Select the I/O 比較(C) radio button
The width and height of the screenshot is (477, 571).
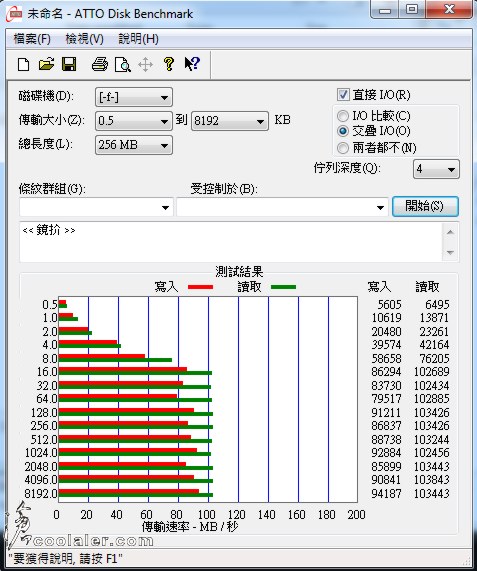343,116
